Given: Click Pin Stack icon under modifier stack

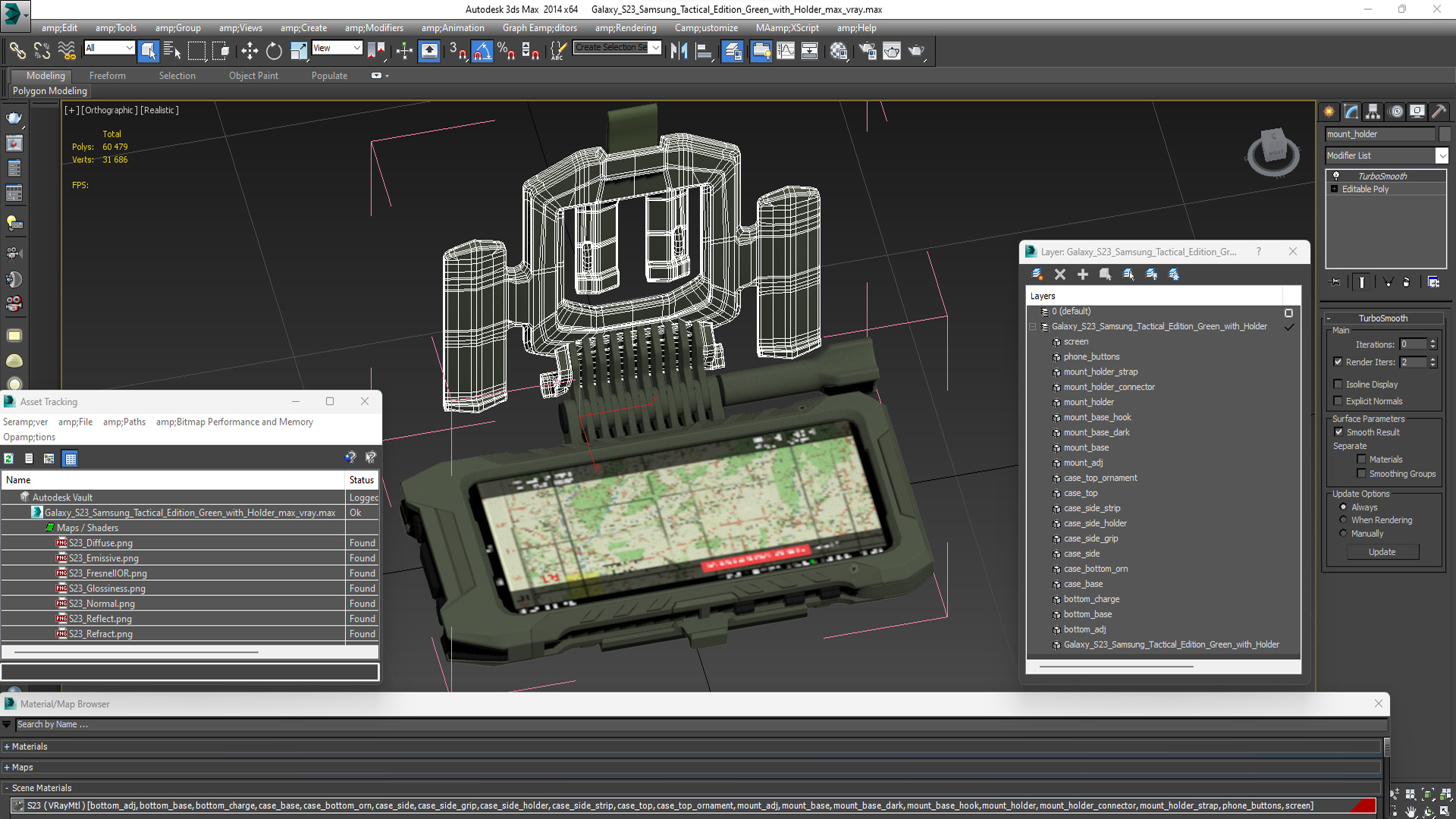Looking at the screenshot, I should pyautogui.click(x=1335, y=282).
